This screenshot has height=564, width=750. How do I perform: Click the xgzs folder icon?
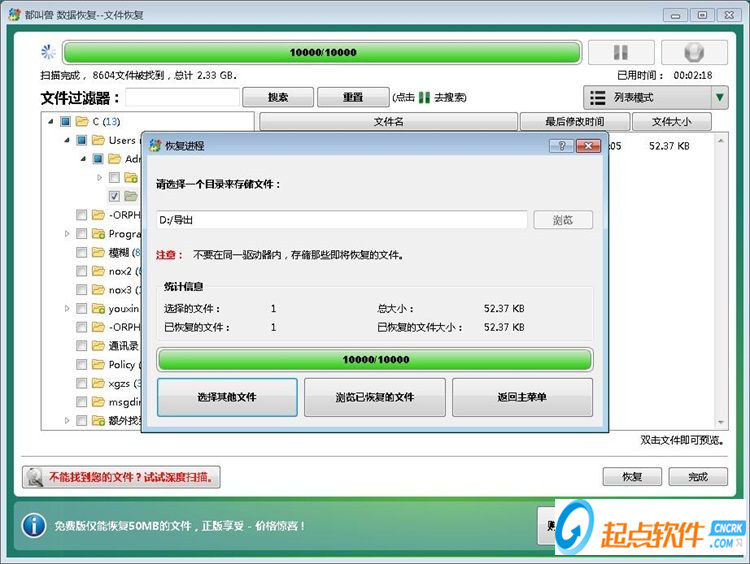click(x=98, y=383)
